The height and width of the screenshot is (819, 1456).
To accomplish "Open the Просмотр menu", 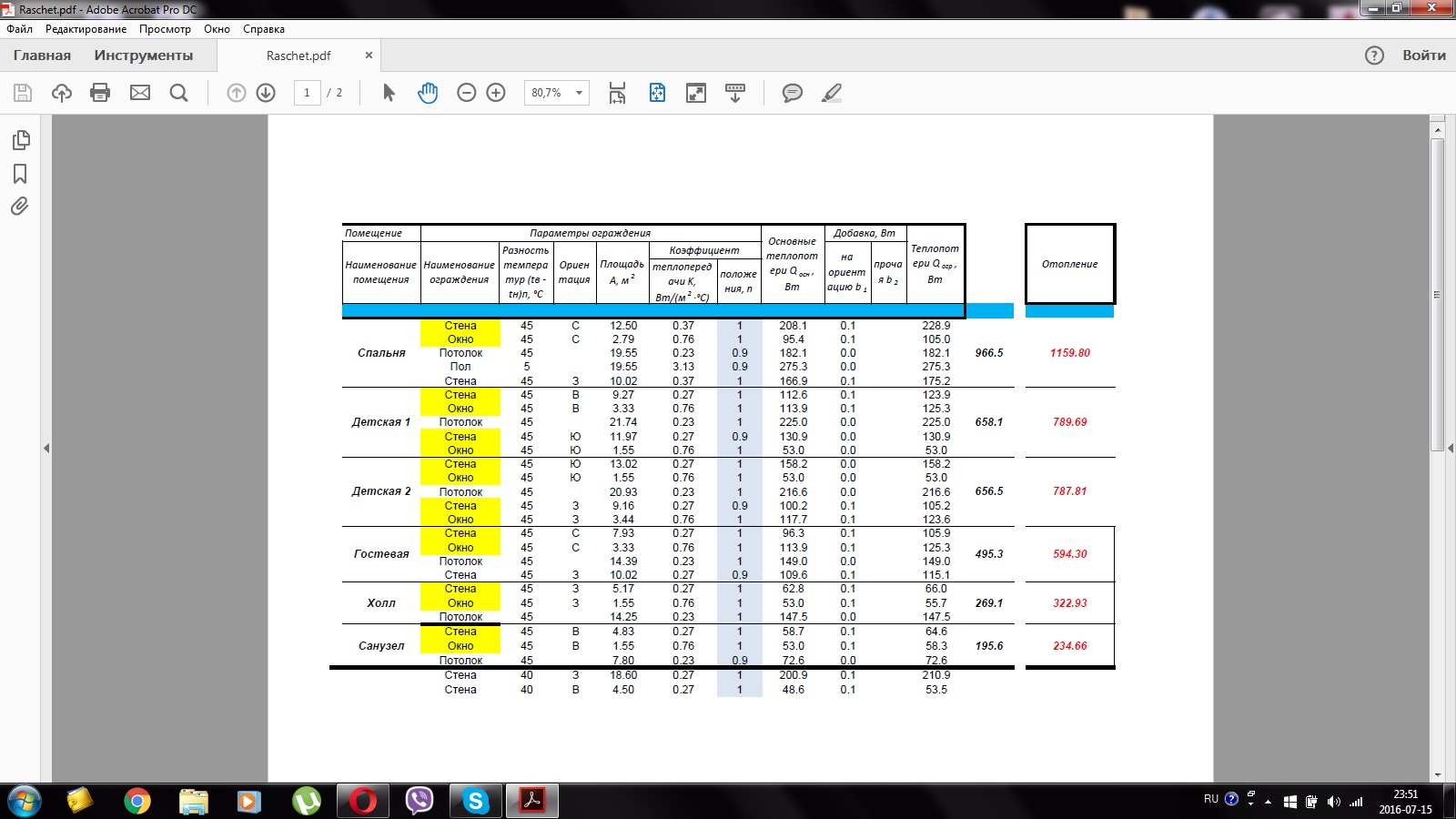I will (x=166, y=29).
